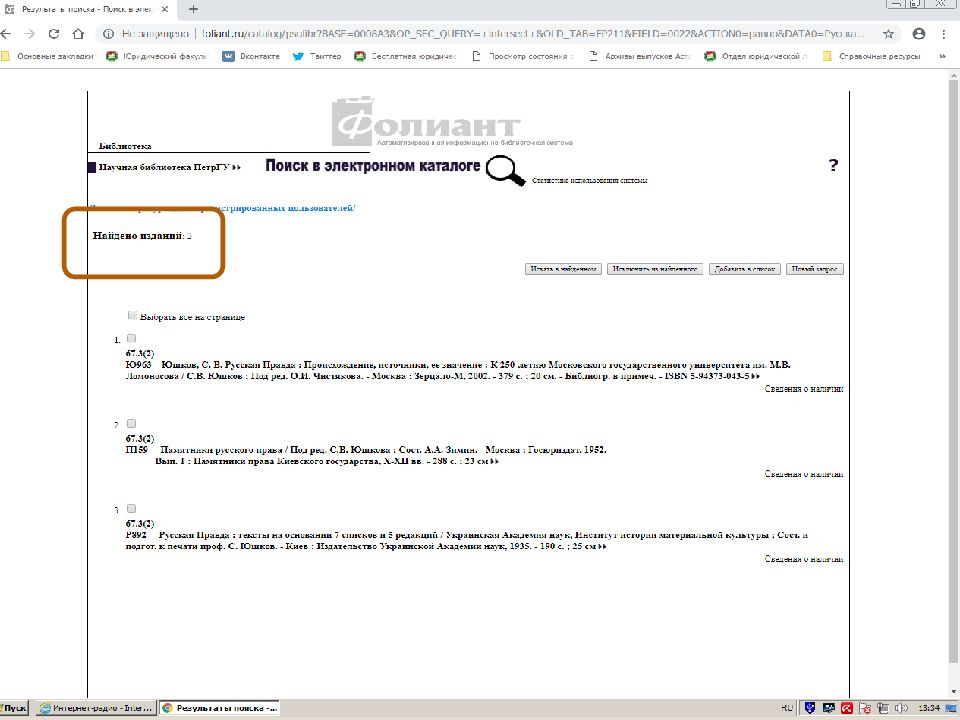Switch to the Интернет-радио taskbar window
Screen dimensions: 960x720
(x=95, y=708)
